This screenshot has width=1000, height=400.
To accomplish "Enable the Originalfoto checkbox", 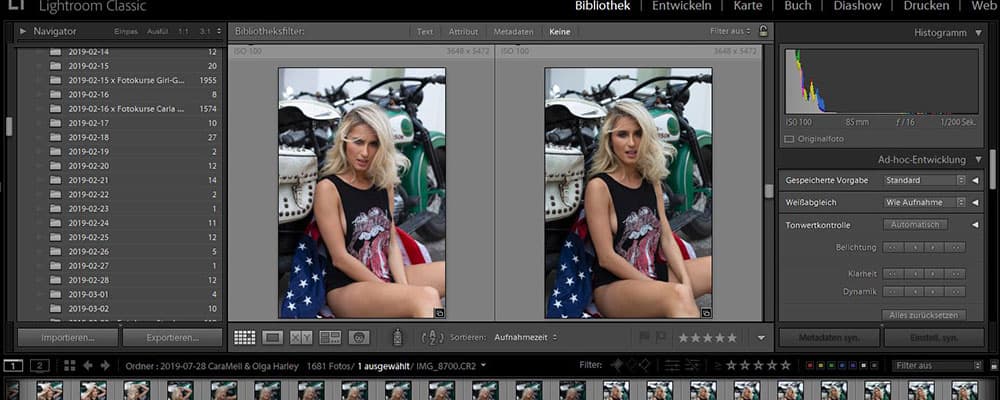I will click(x=789, y=138).
